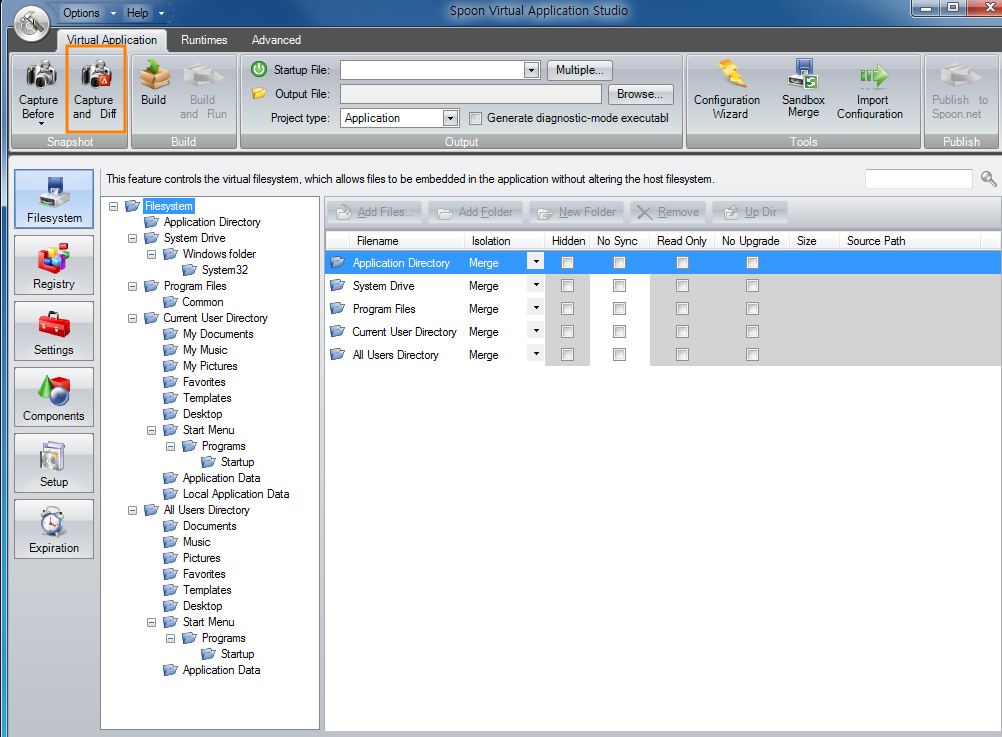
Task: Click the Source Path column header
Action: tap(909, 241)
